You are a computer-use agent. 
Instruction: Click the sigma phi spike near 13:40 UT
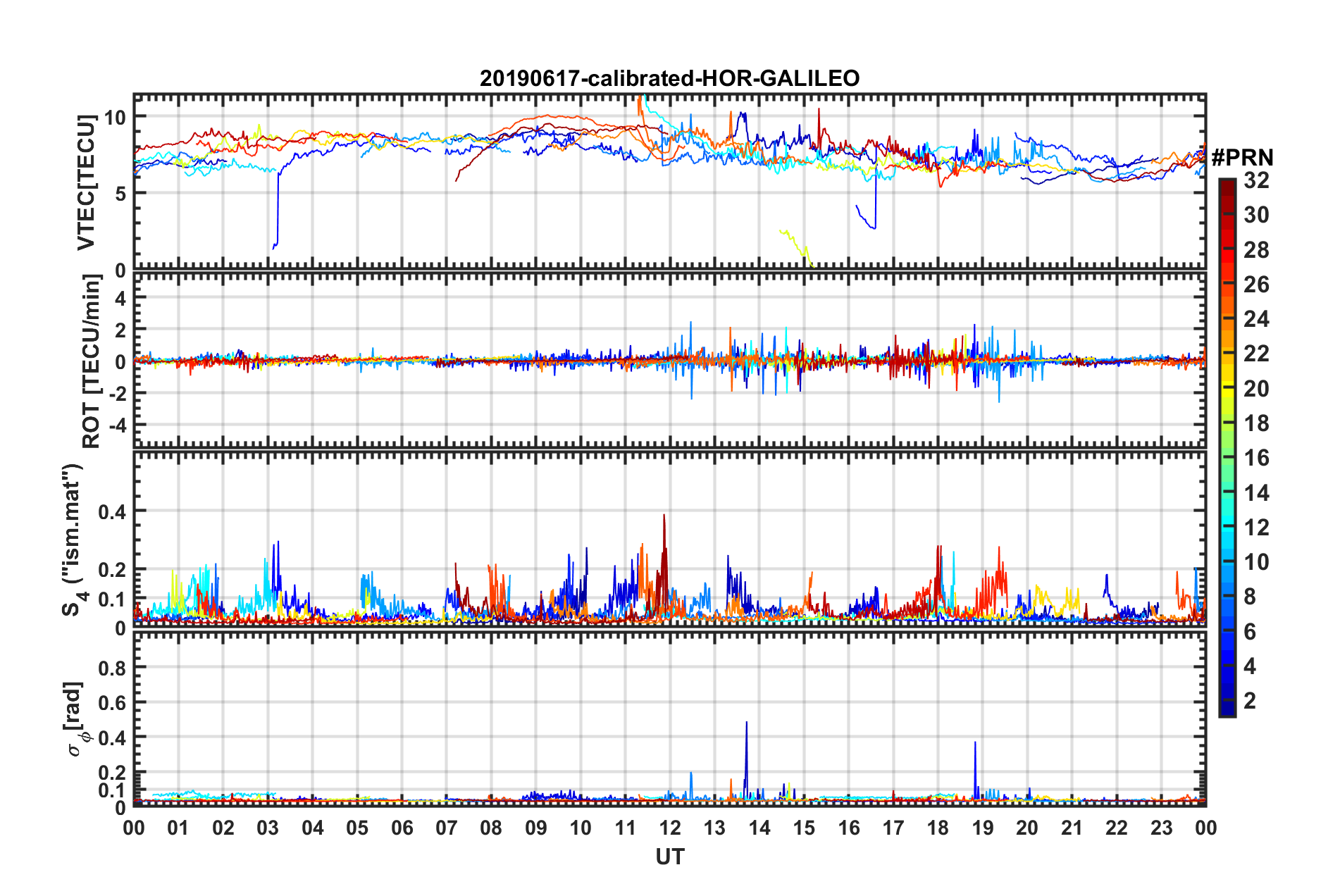(746, 759)
